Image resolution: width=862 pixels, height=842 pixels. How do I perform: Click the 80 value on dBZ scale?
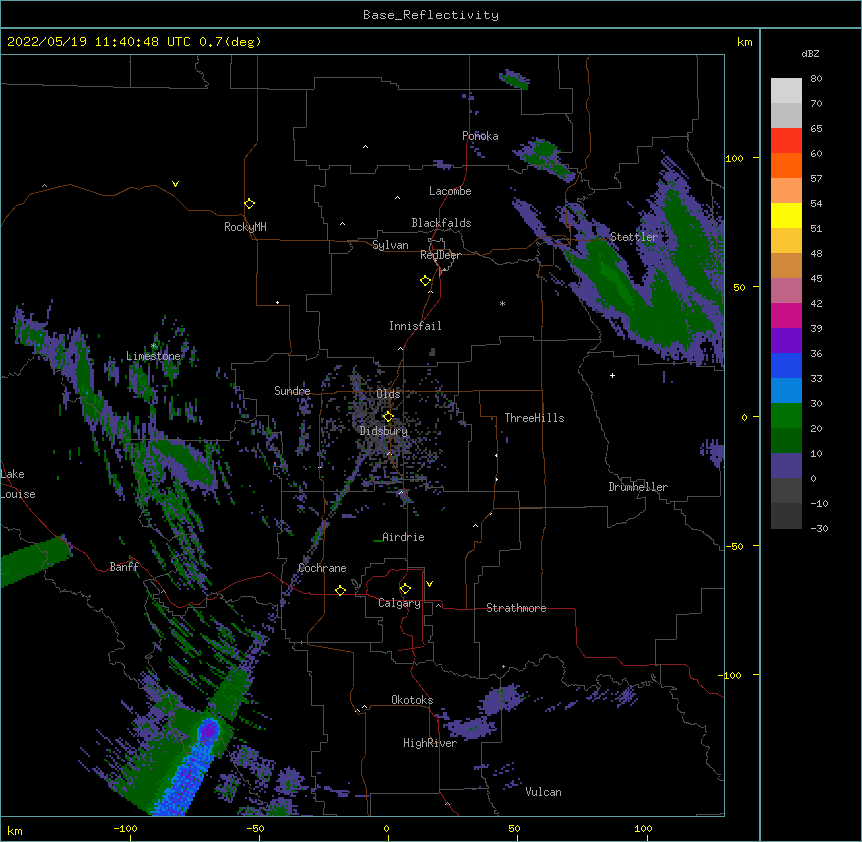tap(816, 79)
